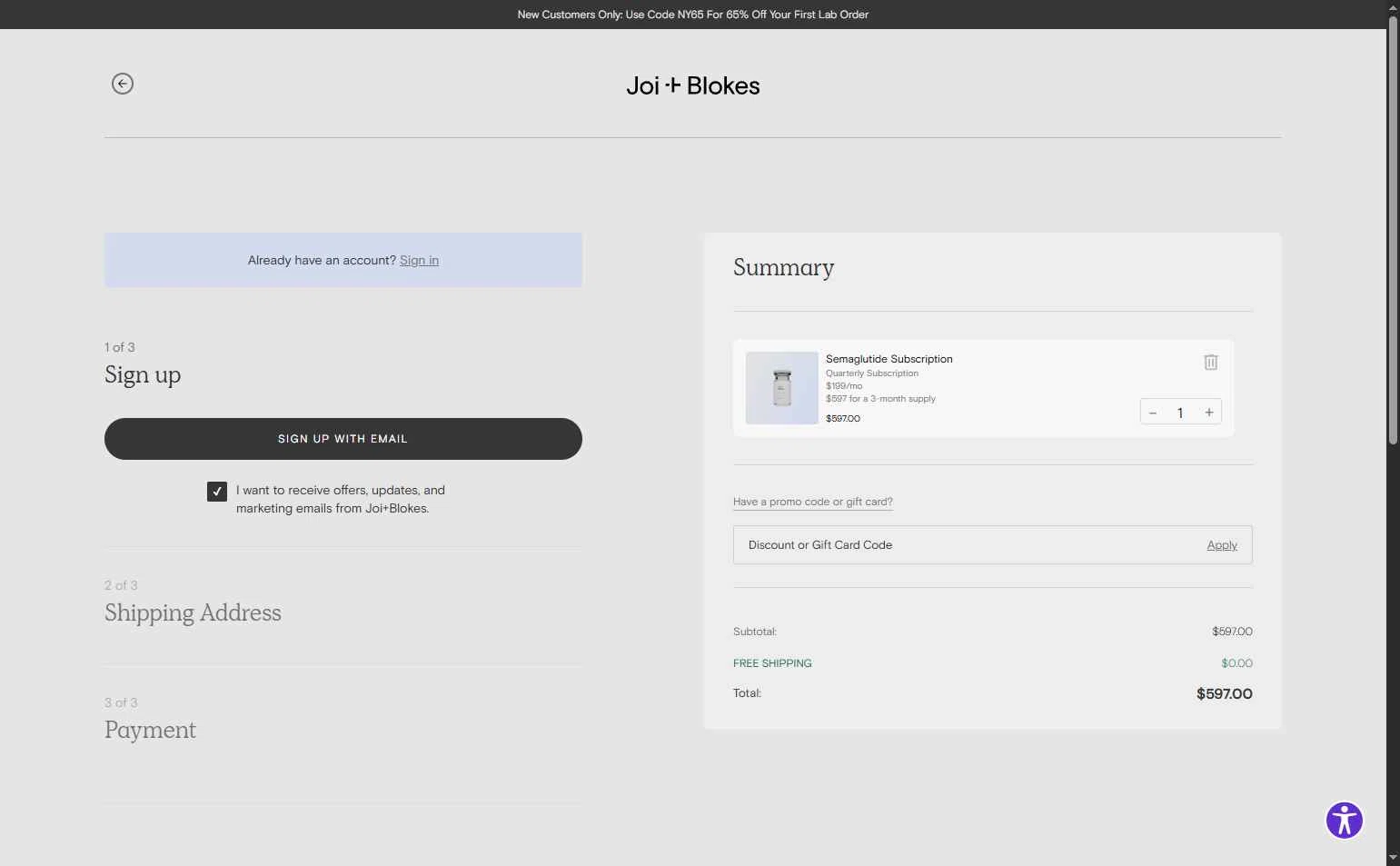Click the $199/mo price text
Image resolution: width=1400 pixels, height=866 pixels.
844,386
